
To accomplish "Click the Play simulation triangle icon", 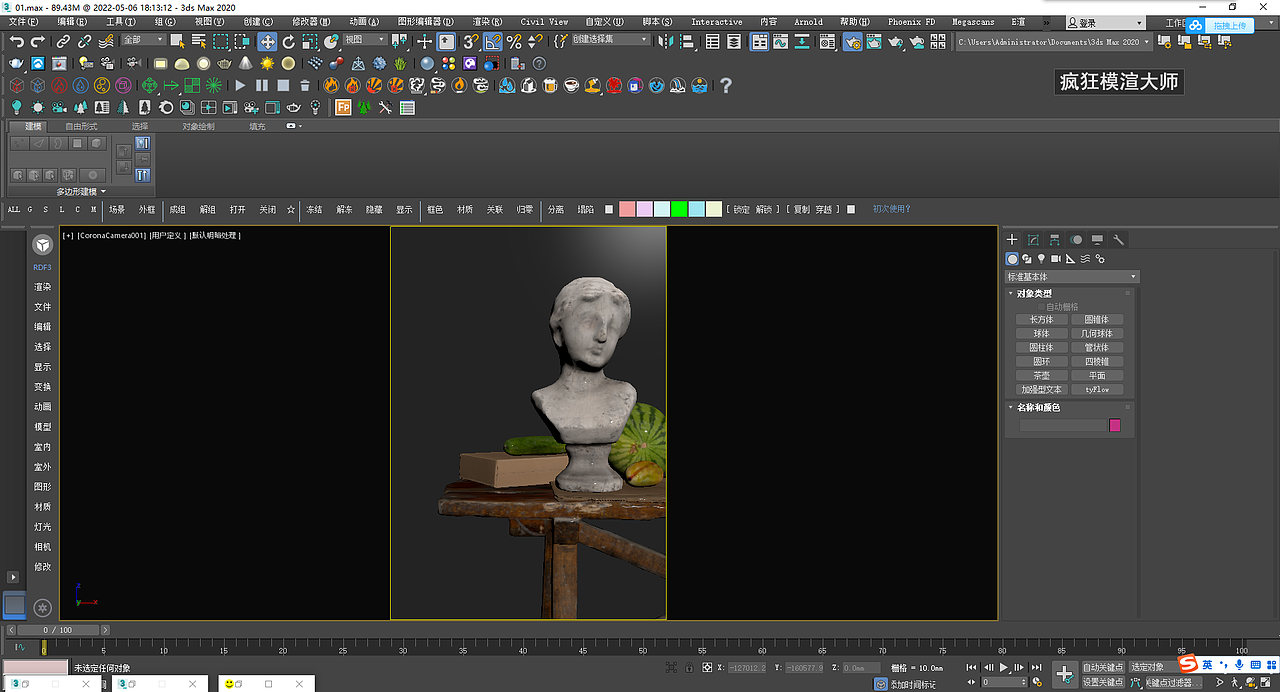I will click(240, 86).
